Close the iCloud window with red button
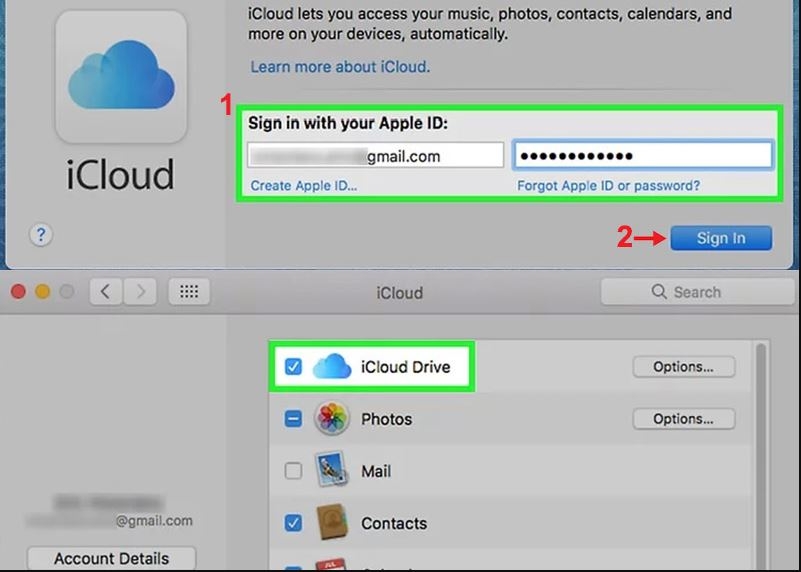The image size is (801, 572). pyautogui.click(x=18, y=292)
